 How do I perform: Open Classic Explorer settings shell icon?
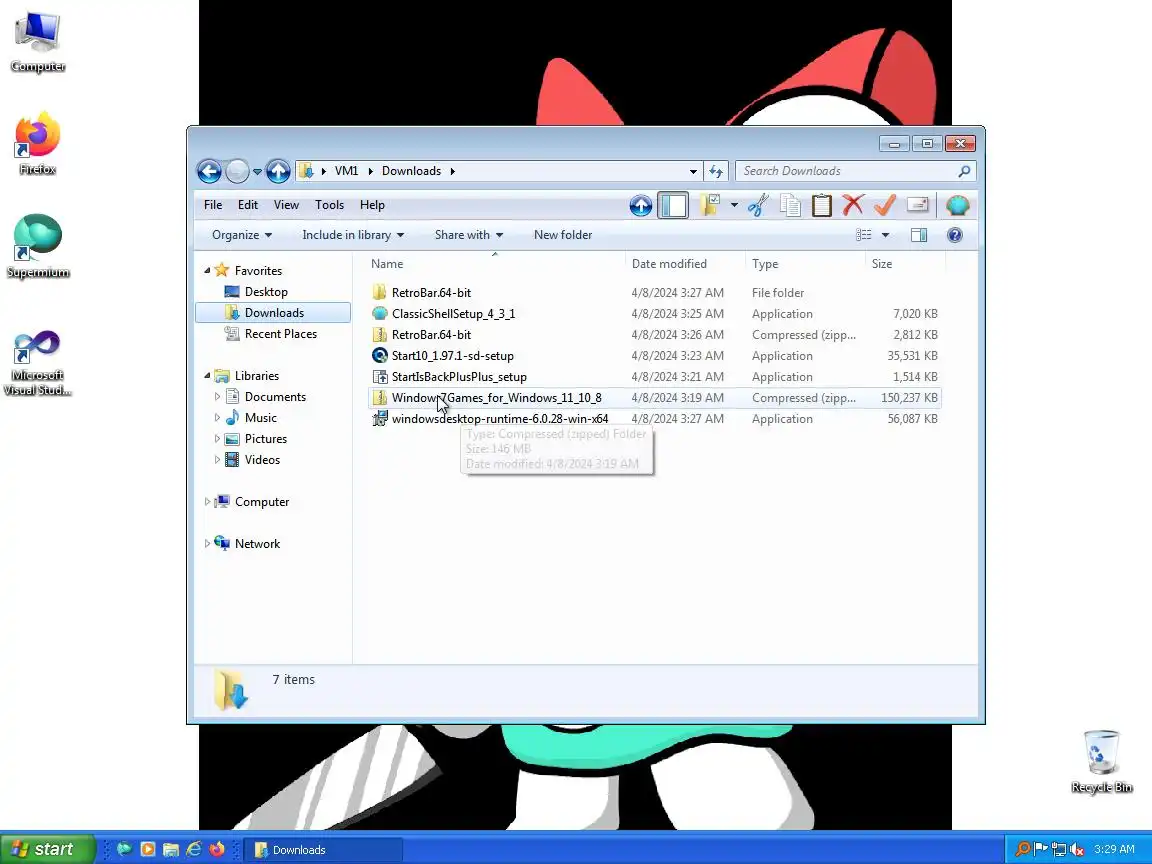(957, 205)
